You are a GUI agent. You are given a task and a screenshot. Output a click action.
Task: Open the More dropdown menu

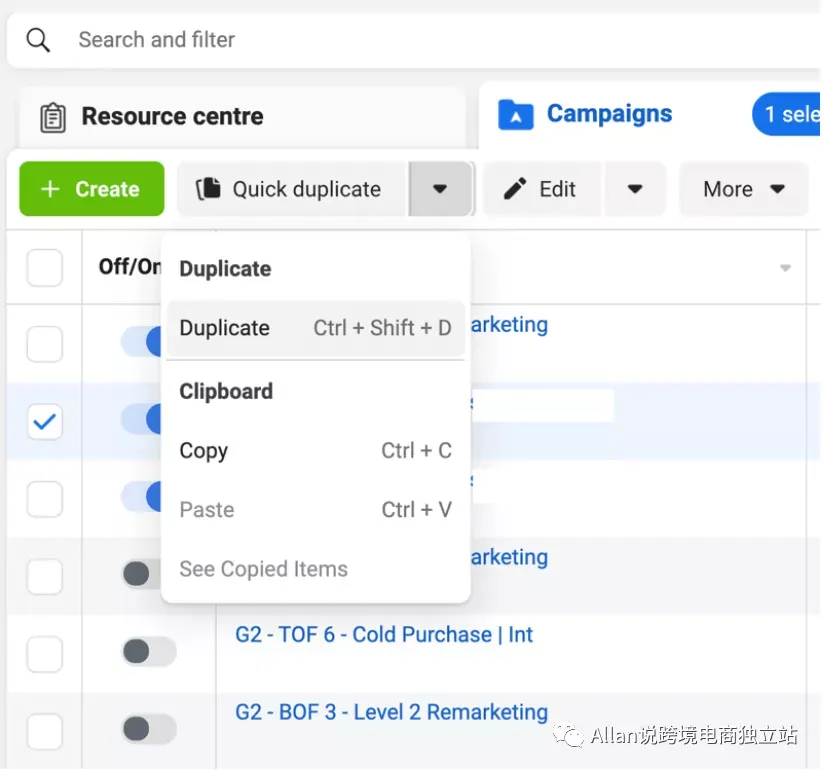tap(743, 189)
